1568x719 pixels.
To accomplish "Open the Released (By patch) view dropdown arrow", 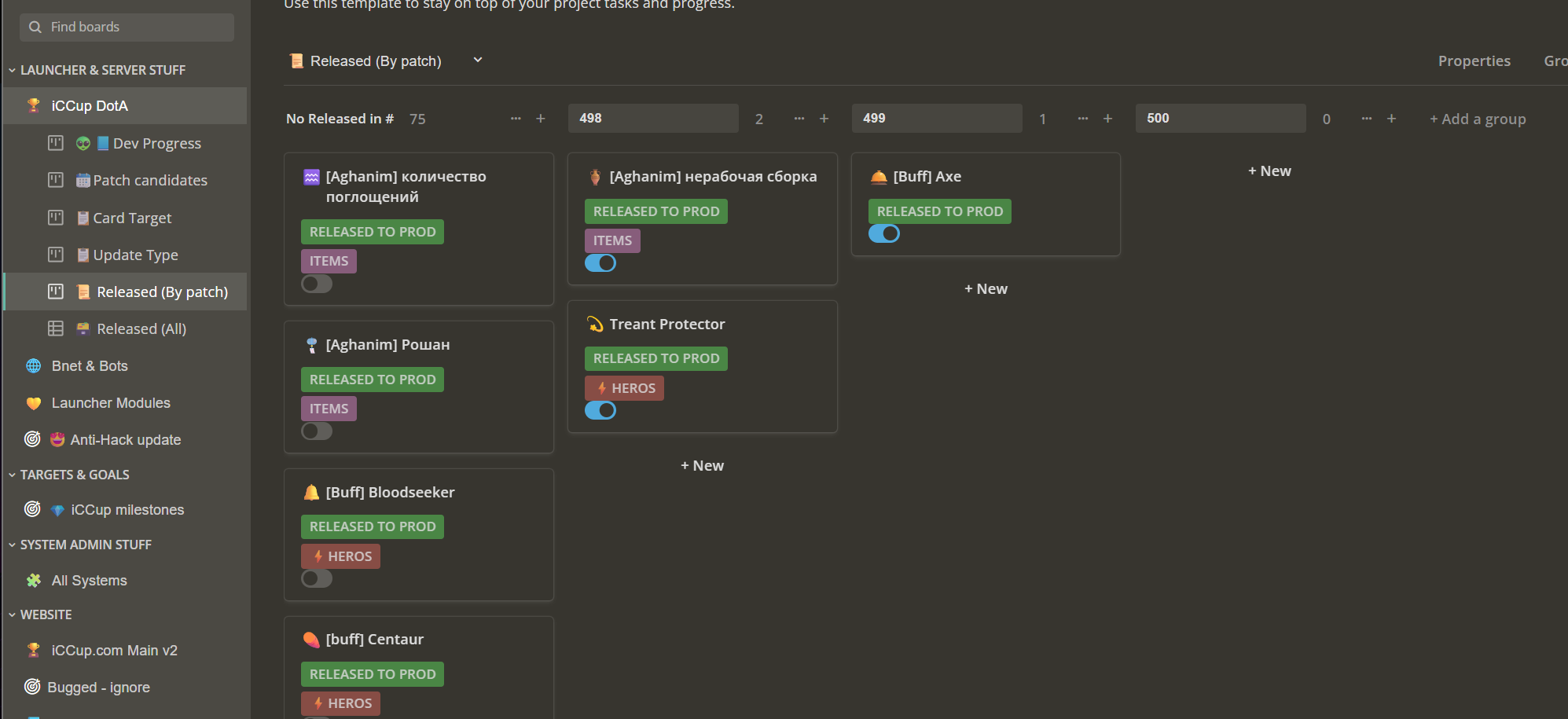I will tap(477, 61).
